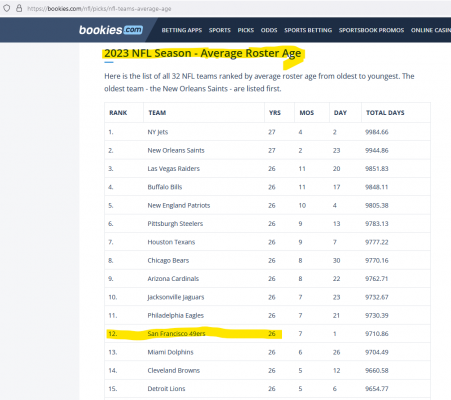Viewport: 451px width, 400px height.
Task: Click total days value 9944.86
Action: (x=377, y=150)
